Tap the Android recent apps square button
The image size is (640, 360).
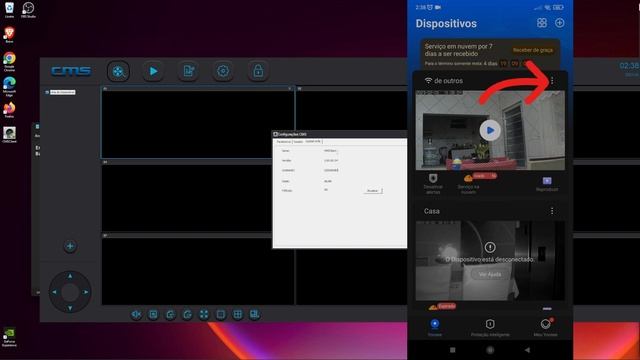click(452, 350)
